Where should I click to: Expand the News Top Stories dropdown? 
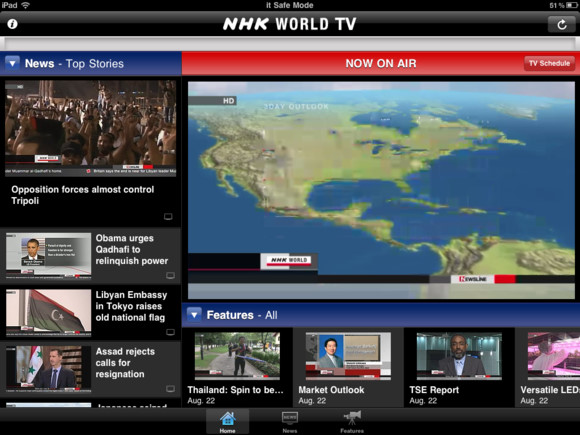(x=13, y=63)
